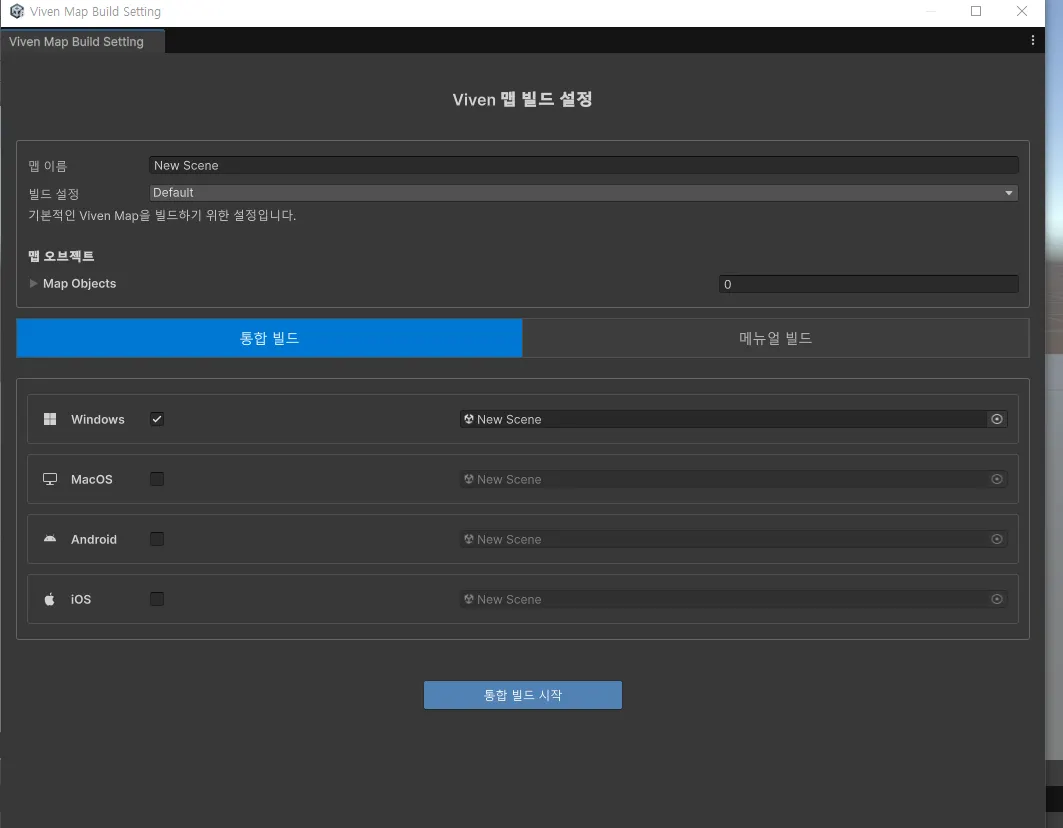Select the Viven Map Build Setting tab
1063x828 pixels.
82,41
